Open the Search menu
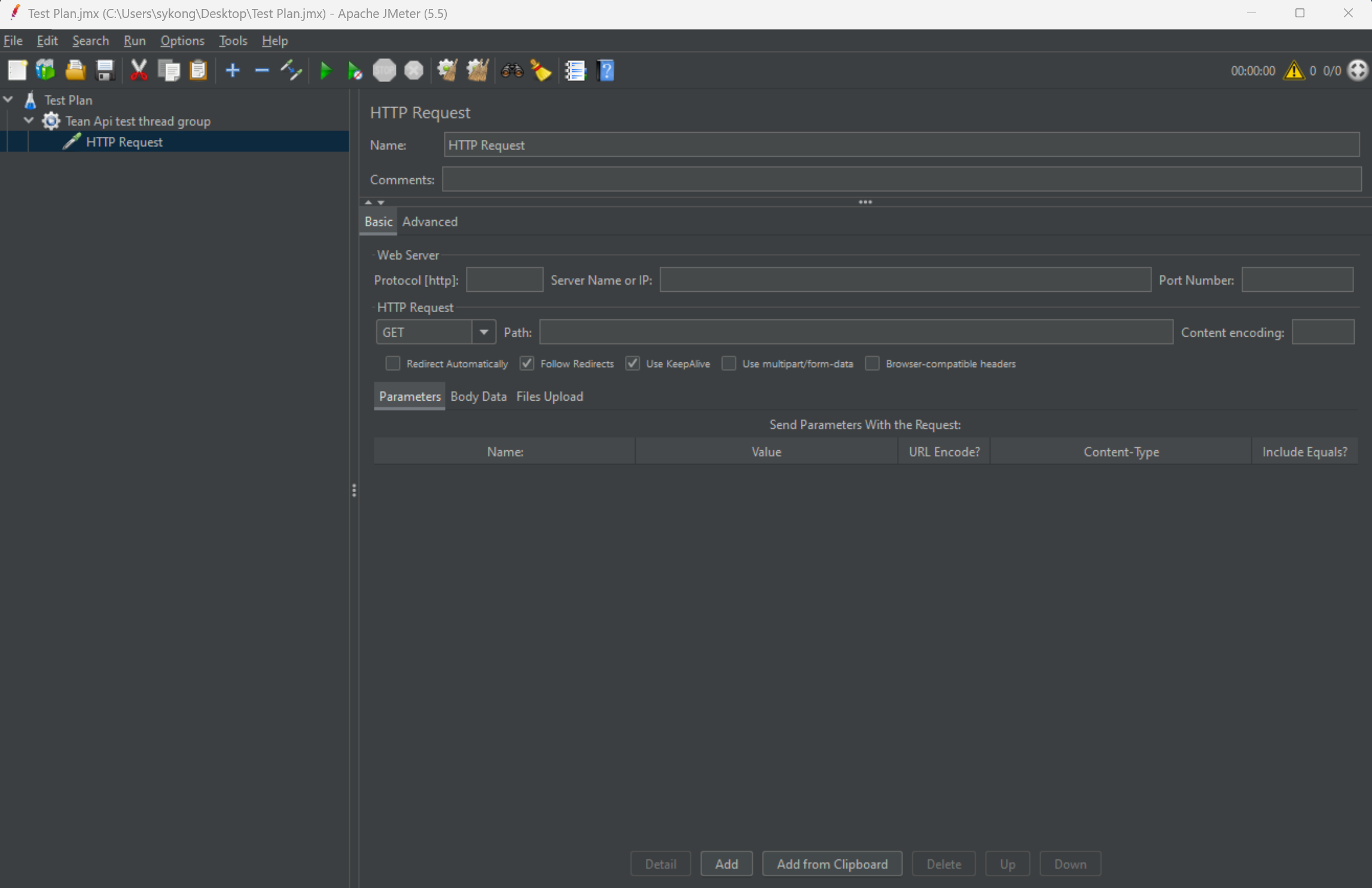The image size is (1372, 888). click(90, 41)
